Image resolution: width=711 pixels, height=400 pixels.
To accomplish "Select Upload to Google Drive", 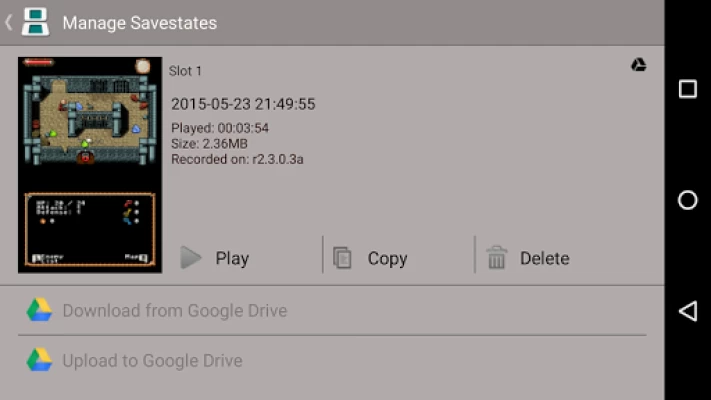I will click(x=332, y=361).
